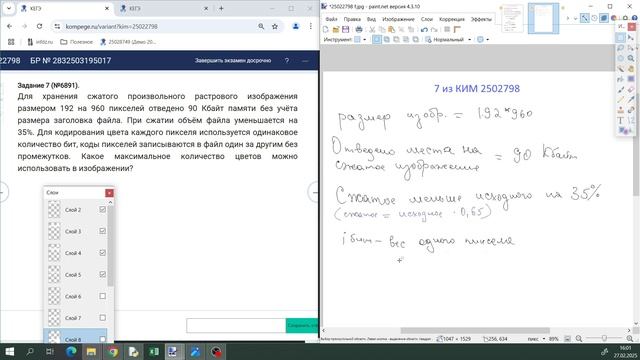Check visibility of Слой 6
The image size is (640, 360).
pyautogui.click(x=102, y=296)
